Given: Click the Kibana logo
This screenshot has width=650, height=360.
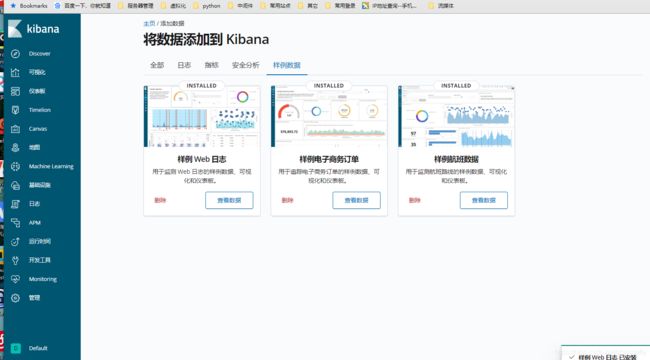Looking at the screenshot, I should point(33,29).
